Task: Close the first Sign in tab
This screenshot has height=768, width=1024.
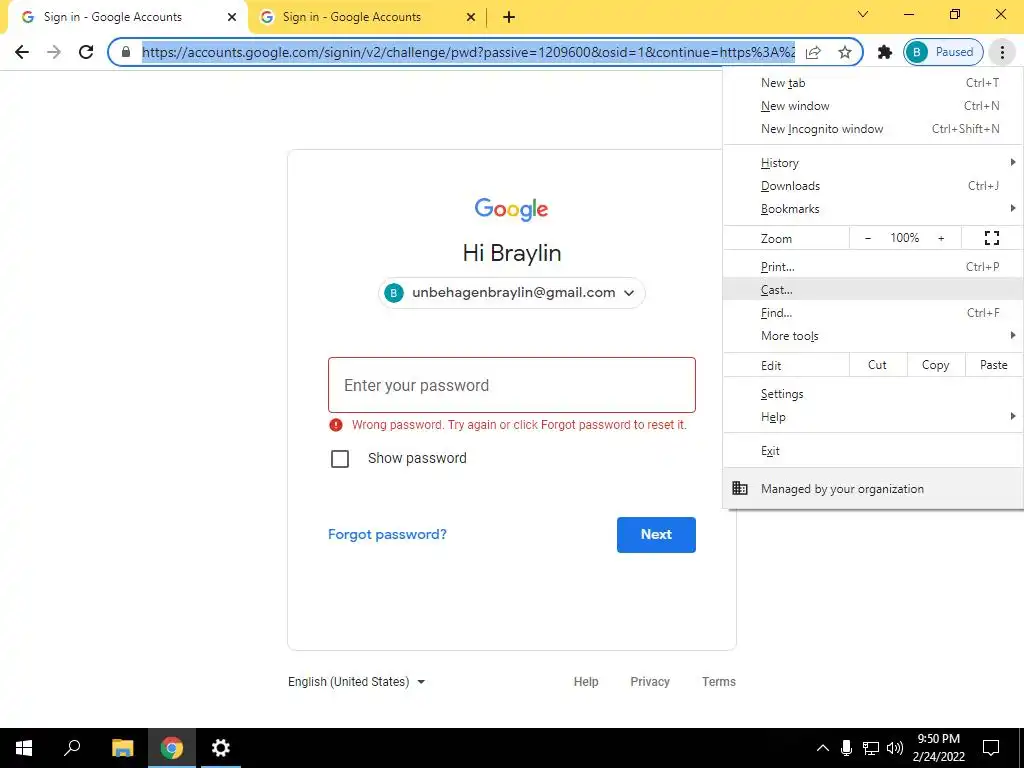Action: point(232,17)
